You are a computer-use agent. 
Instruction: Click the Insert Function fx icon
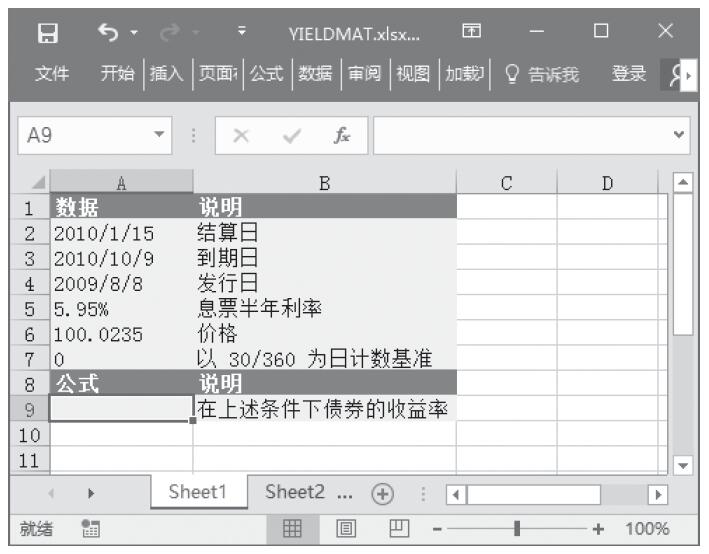pyautogui.click(x=342, y=134)
